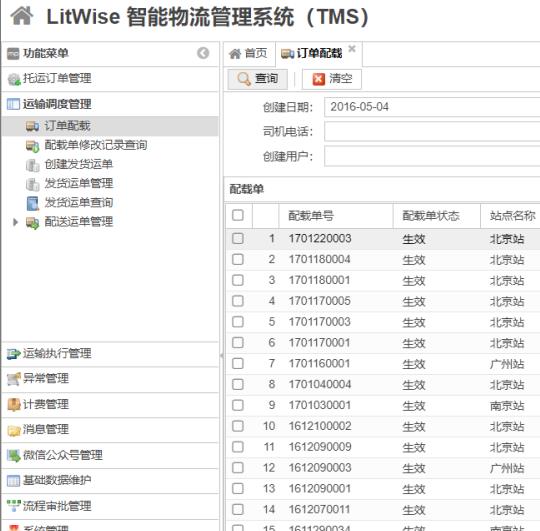Click the 运输执行管理 icon
Viewport: 540px width, 531px height.
coord(14,353)
